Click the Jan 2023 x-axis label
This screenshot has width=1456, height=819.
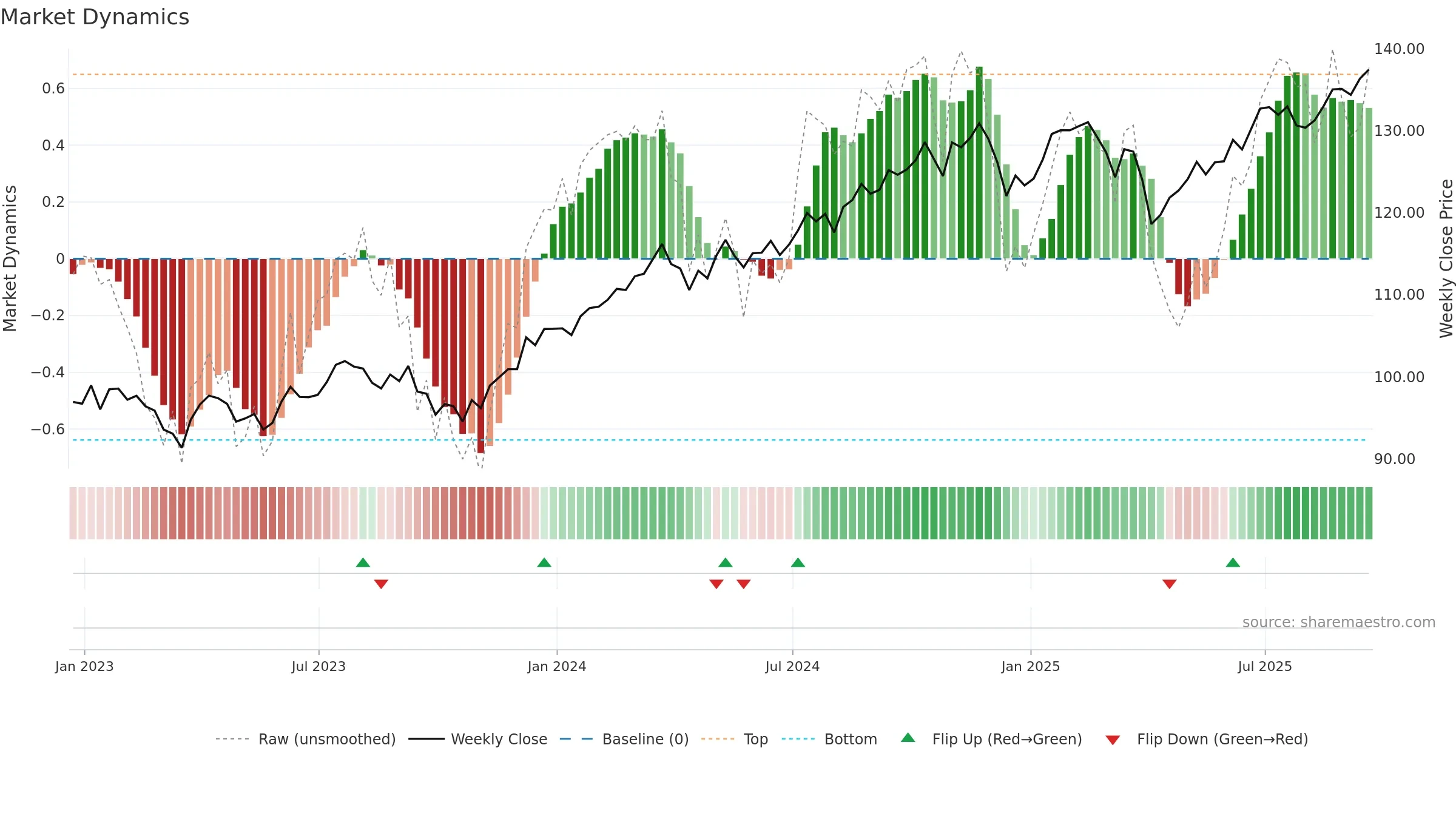84,666
